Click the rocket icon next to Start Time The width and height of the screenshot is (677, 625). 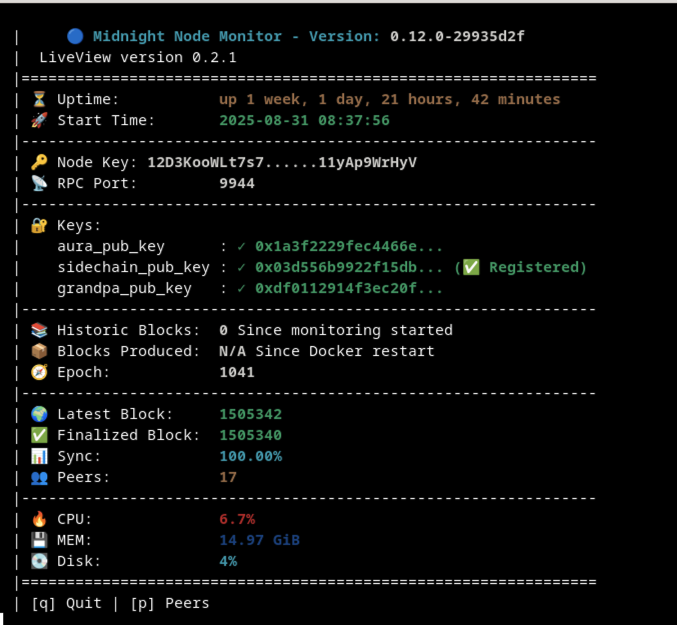click(39, 120)
